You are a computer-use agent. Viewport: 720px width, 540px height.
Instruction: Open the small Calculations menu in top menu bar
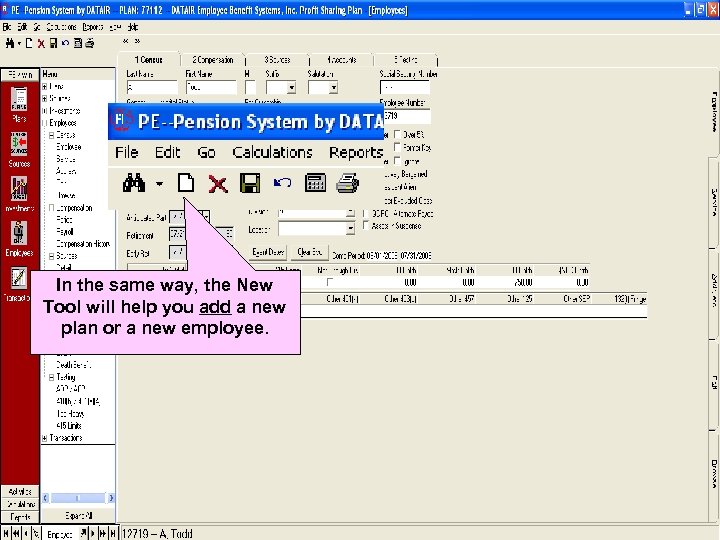(61, 27)
